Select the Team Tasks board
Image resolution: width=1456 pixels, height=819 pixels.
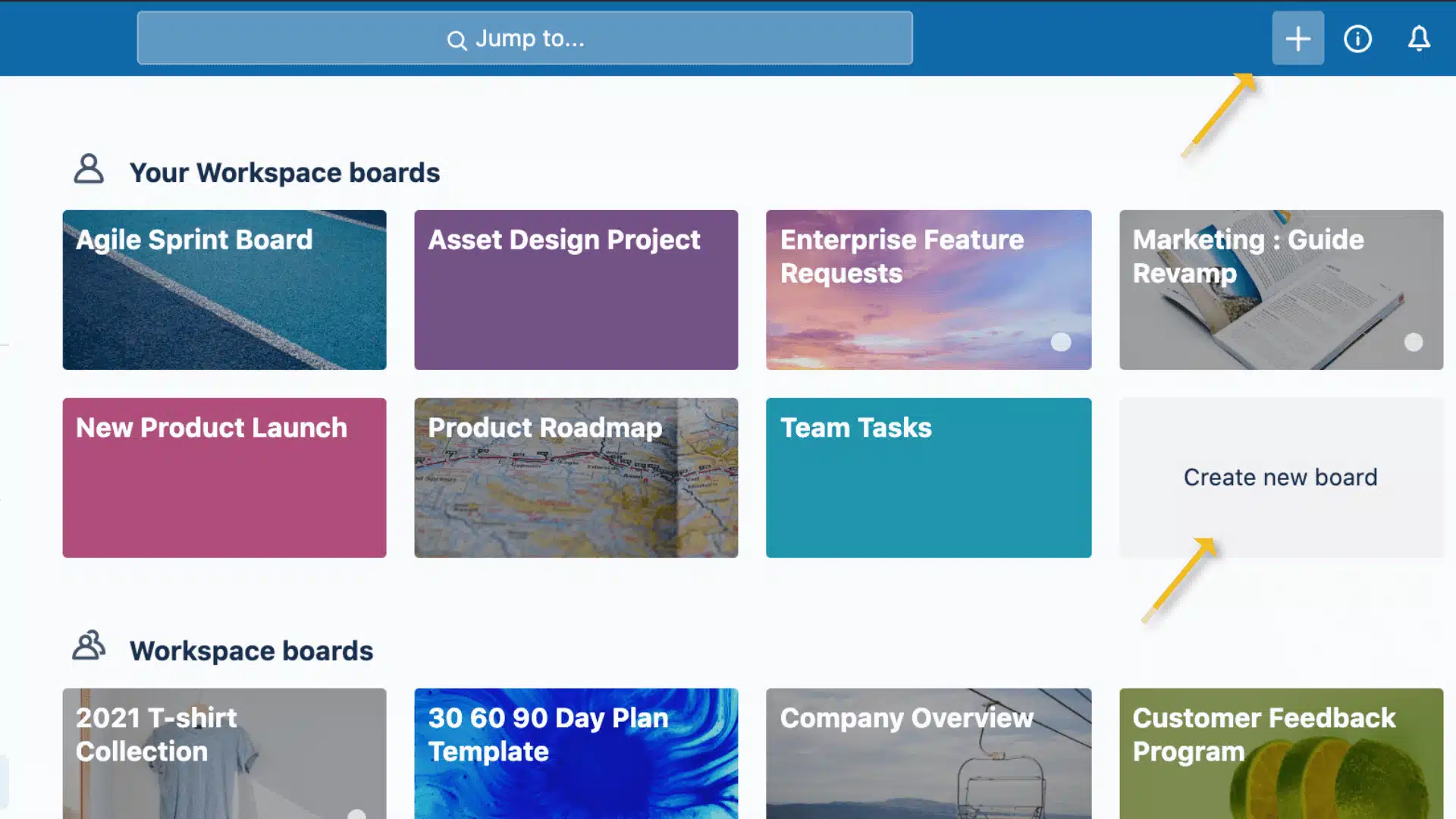928,477
